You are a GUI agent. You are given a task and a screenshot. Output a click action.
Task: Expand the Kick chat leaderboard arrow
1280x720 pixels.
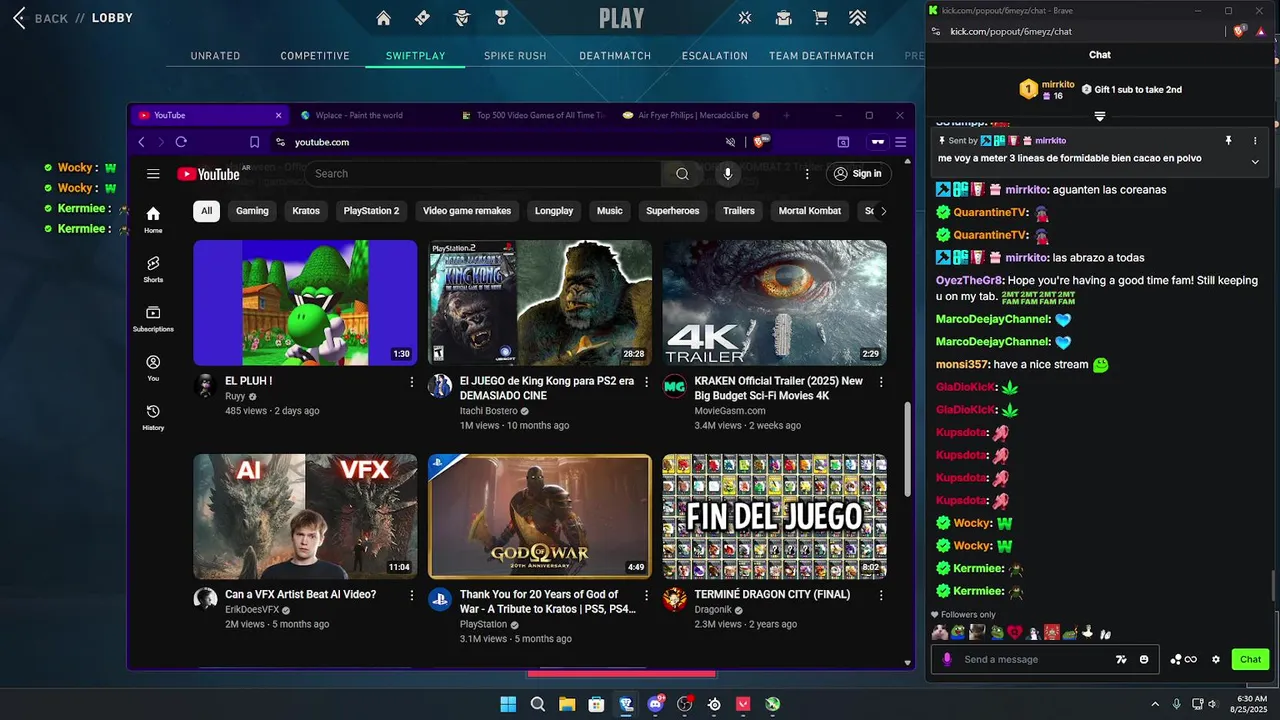pyautogui.click(x=1100, y=116)
